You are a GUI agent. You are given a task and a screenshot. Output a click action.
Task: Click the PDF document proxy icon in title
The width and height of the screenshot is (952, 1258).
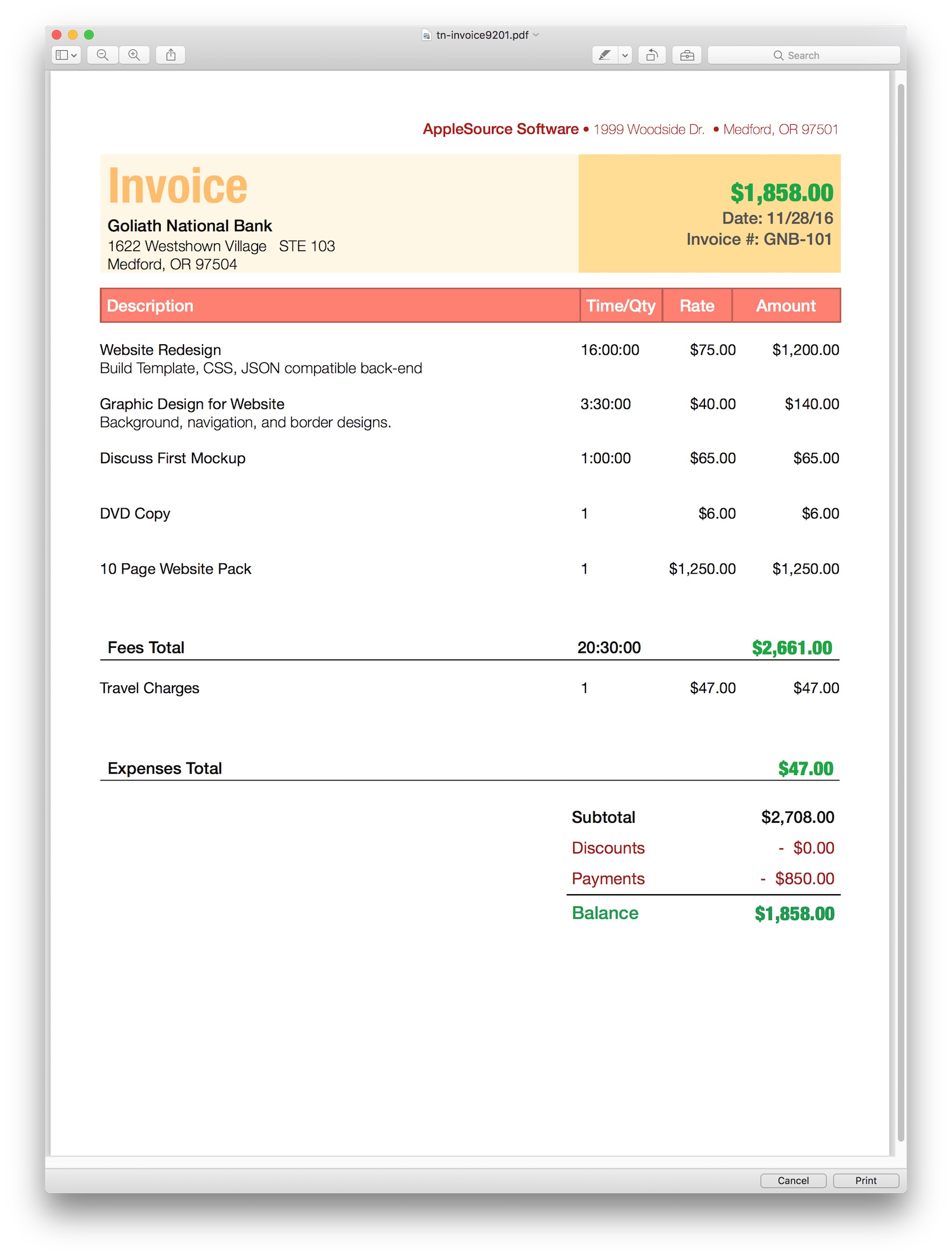426,35
